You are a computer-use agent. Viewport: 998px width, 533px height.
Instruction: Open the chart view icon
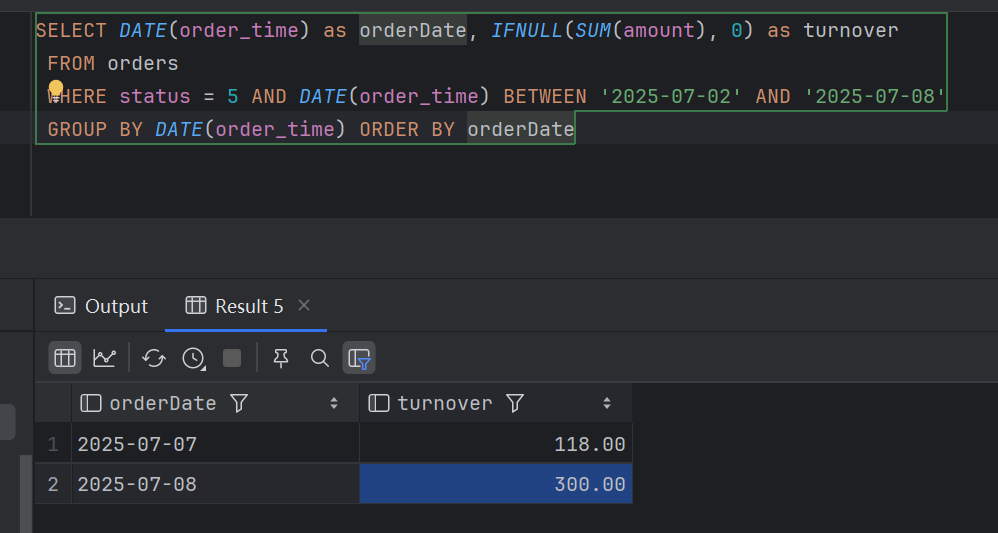[x=104, y=358]
